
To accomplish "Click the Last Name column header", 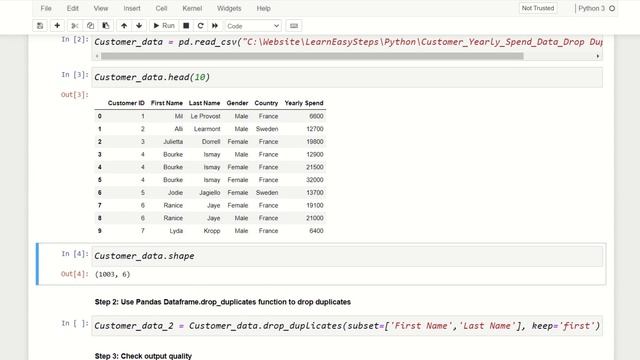I will pos(204,103).
